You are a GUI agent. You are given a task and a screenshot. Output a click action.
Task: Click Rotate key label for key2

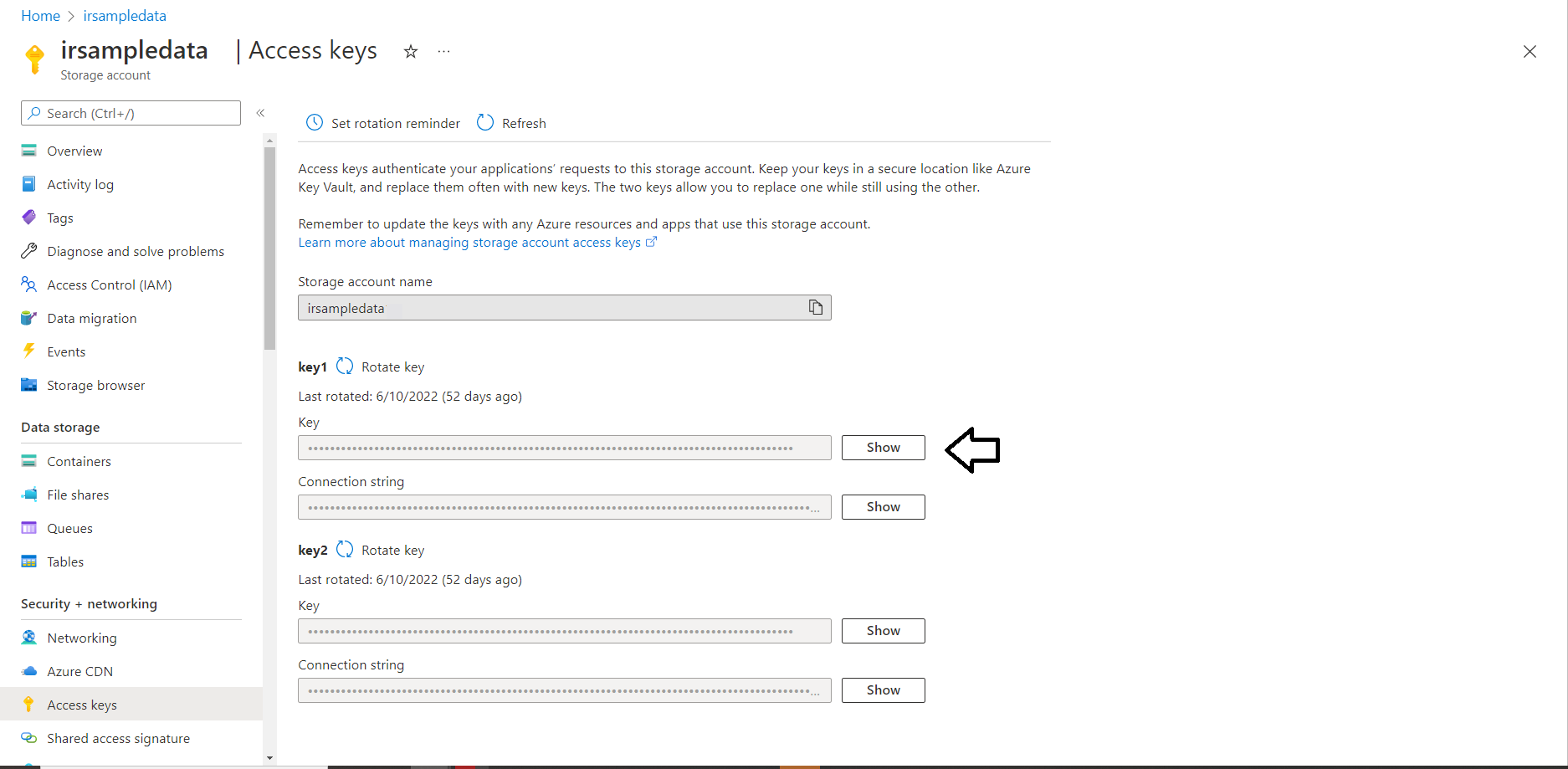tap(393, 550)
